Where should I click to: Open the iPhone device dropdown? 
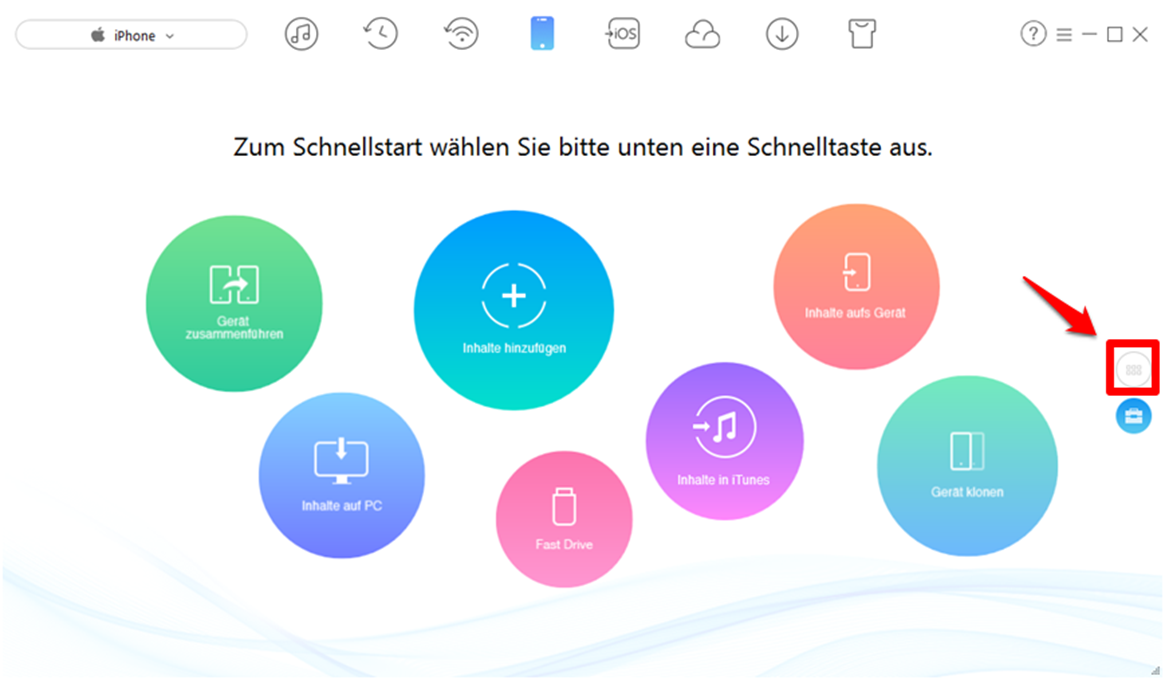[131, 35]
